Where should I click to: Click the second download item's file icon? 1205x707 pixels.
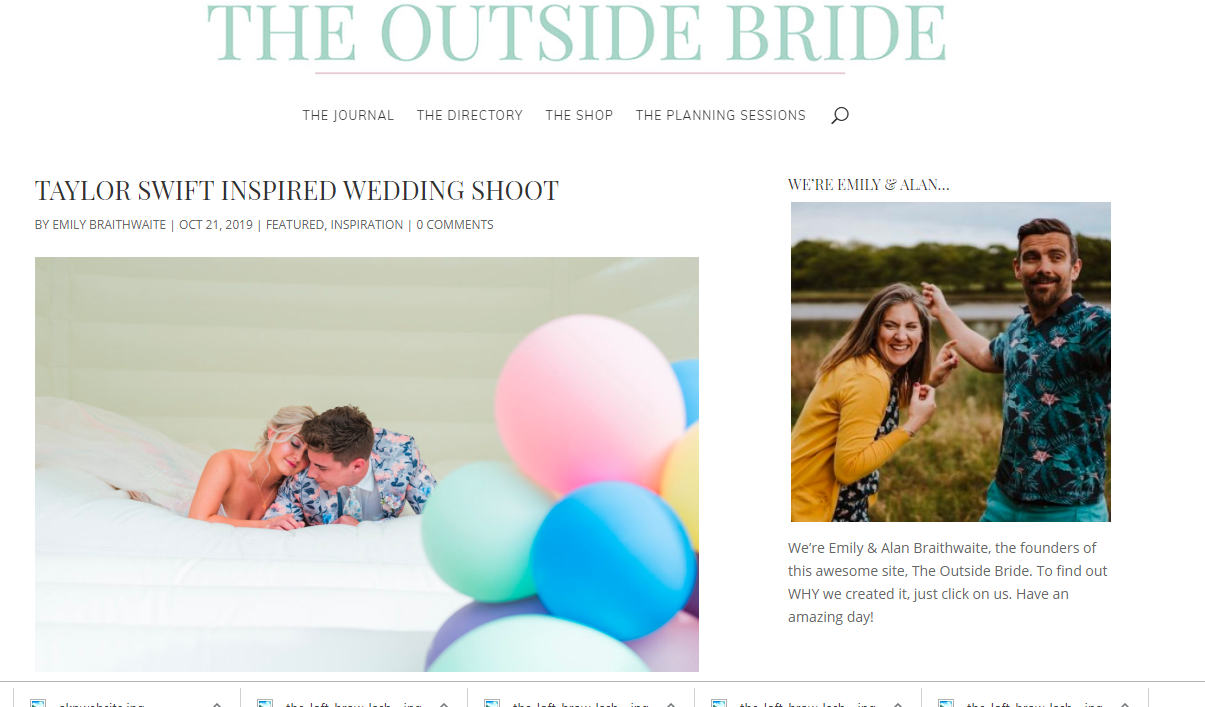click(265, 703)
